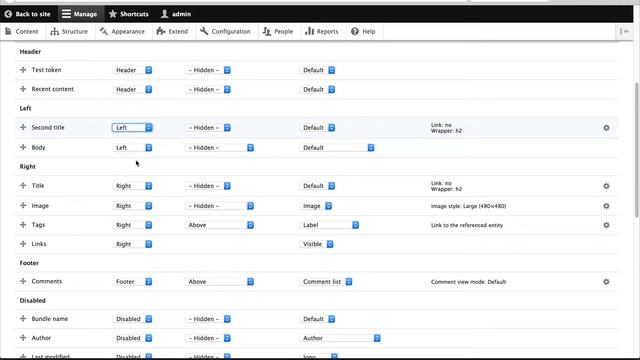The height and width of the screenshot is (360, 640).
Task: Open the Help admin menu
Action: (x=363, y=31)
